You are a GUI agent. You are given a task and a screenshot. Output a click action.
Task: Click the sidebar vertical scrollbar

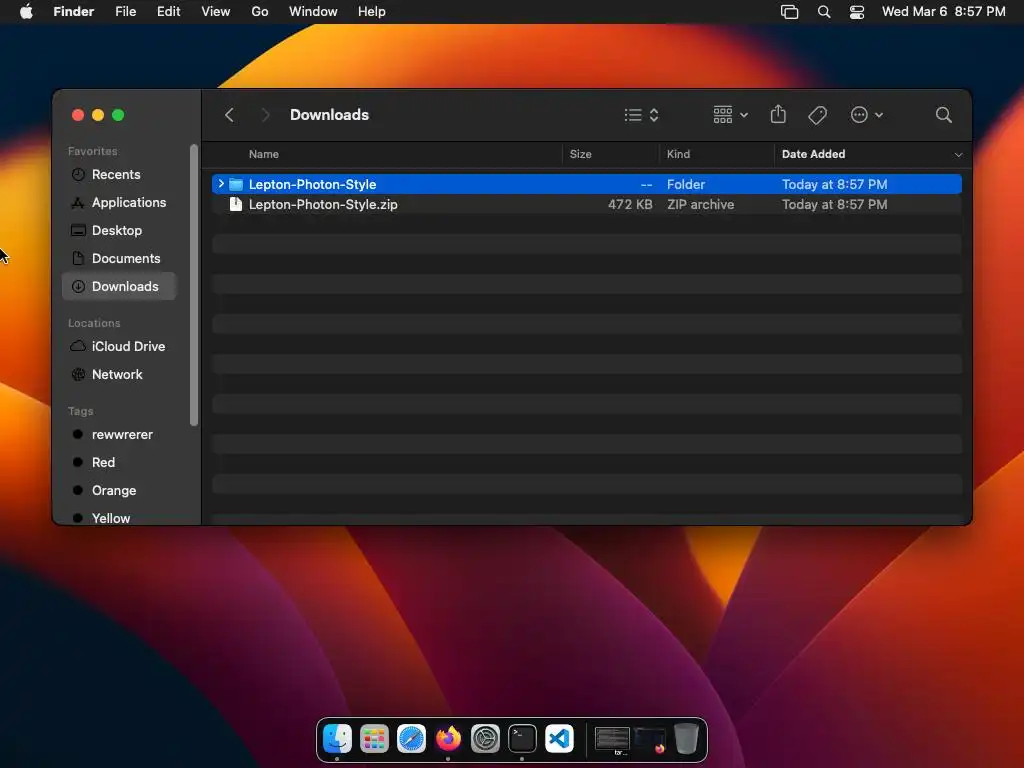tap(193, 285)
